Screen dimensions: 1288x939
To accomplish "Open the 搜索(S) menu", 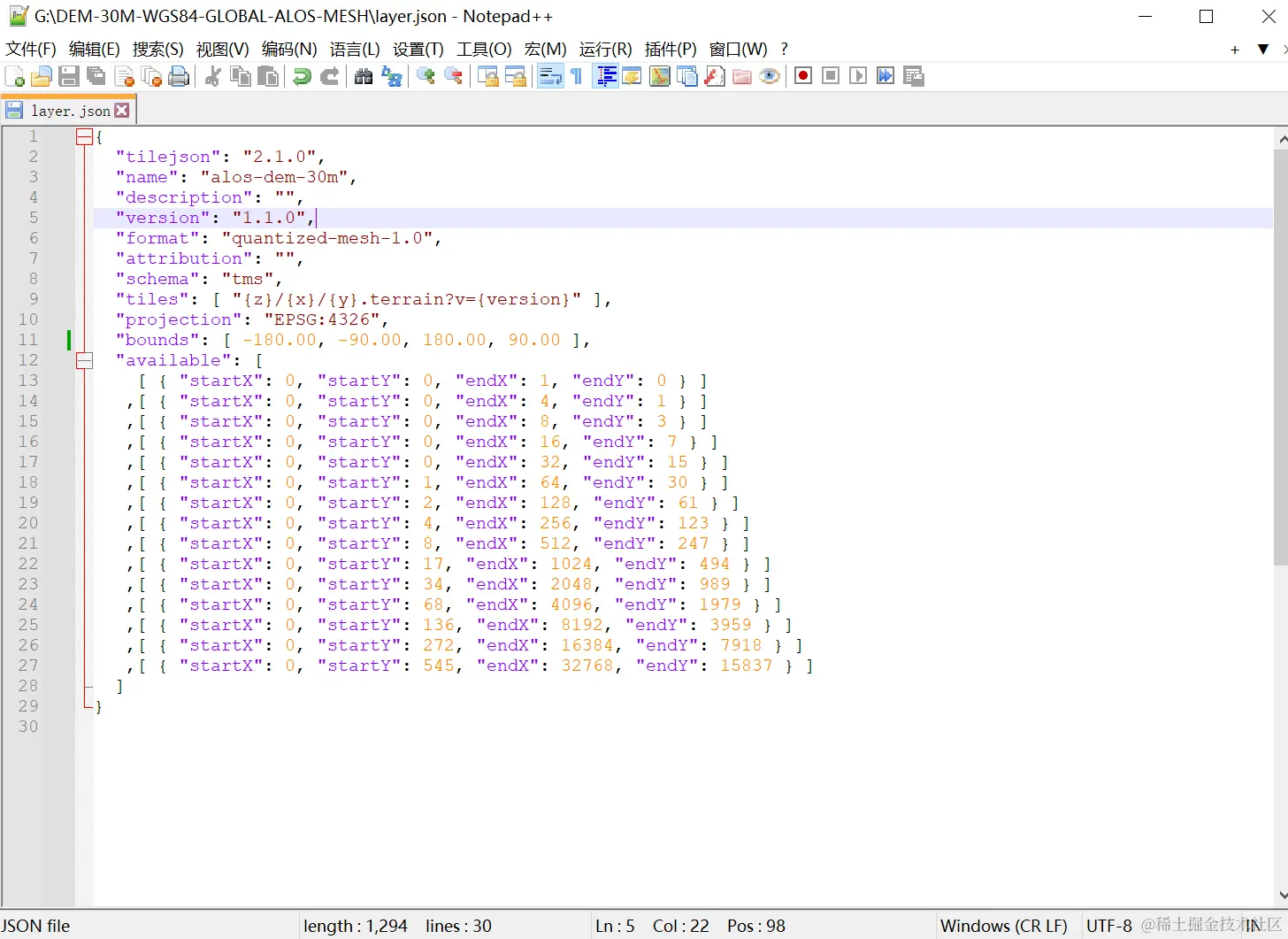I will pos(158,50).
